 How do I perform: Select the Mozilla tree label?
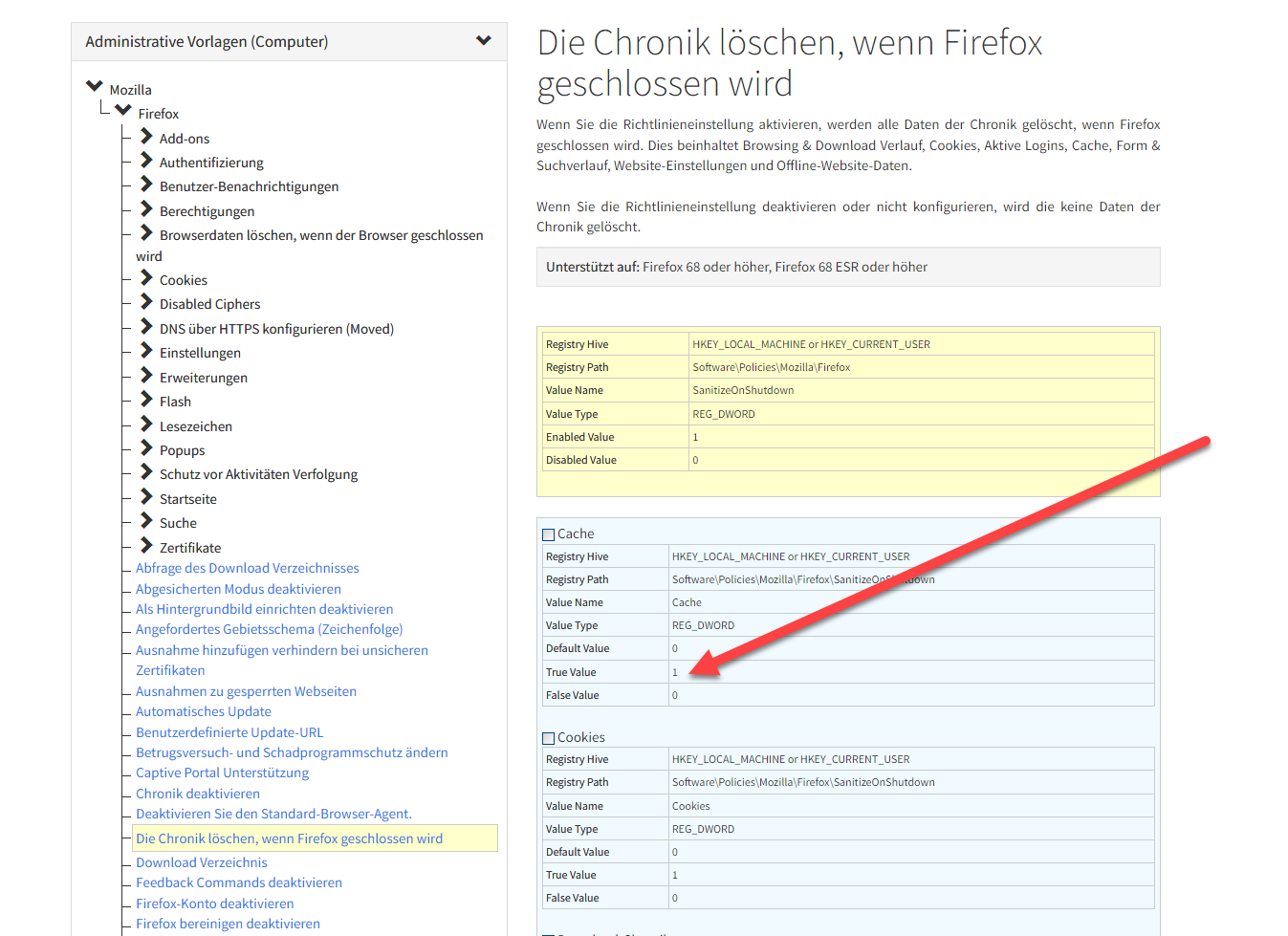point(131,90)
